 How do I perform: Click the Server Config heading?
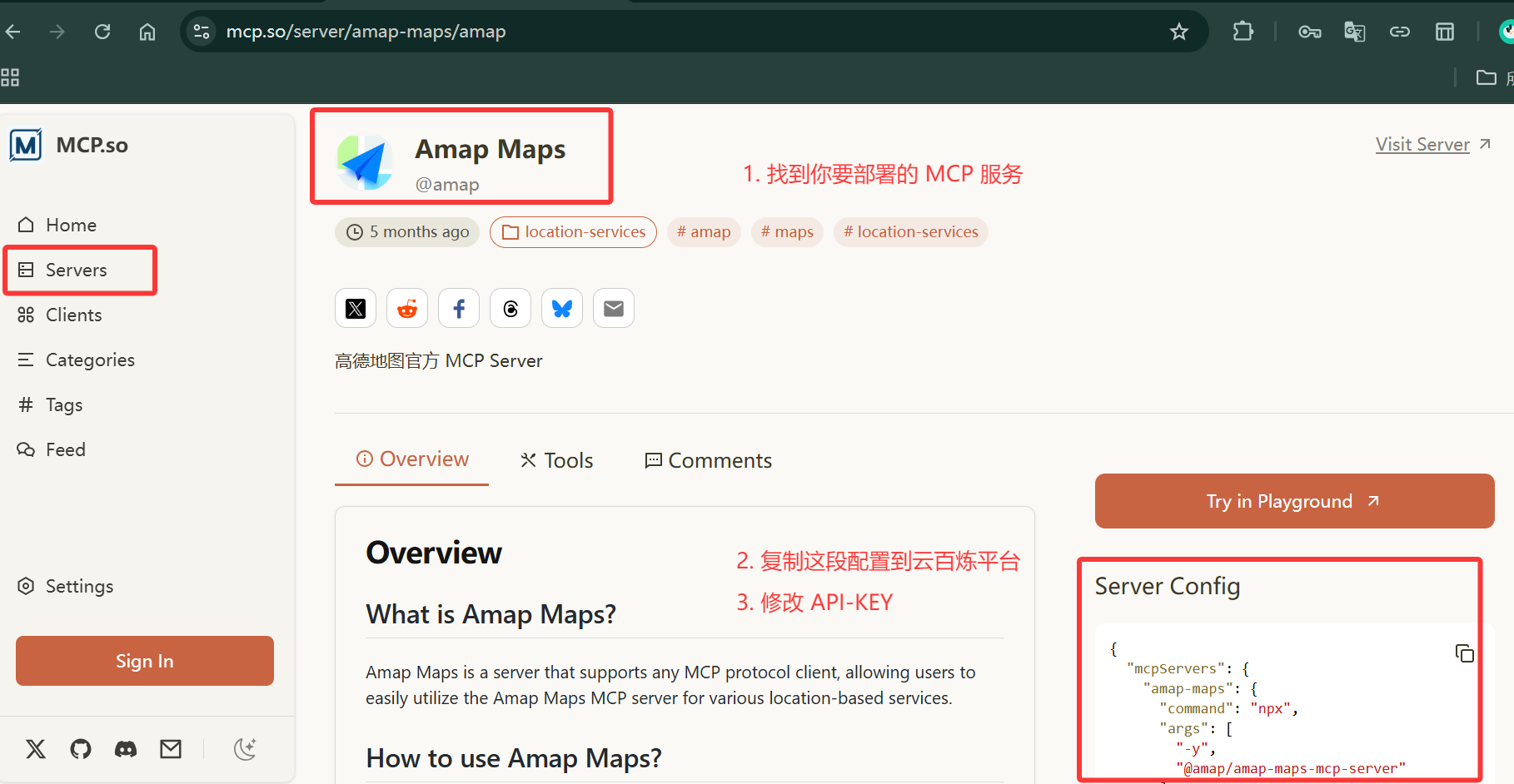(x=1168, y=586)
